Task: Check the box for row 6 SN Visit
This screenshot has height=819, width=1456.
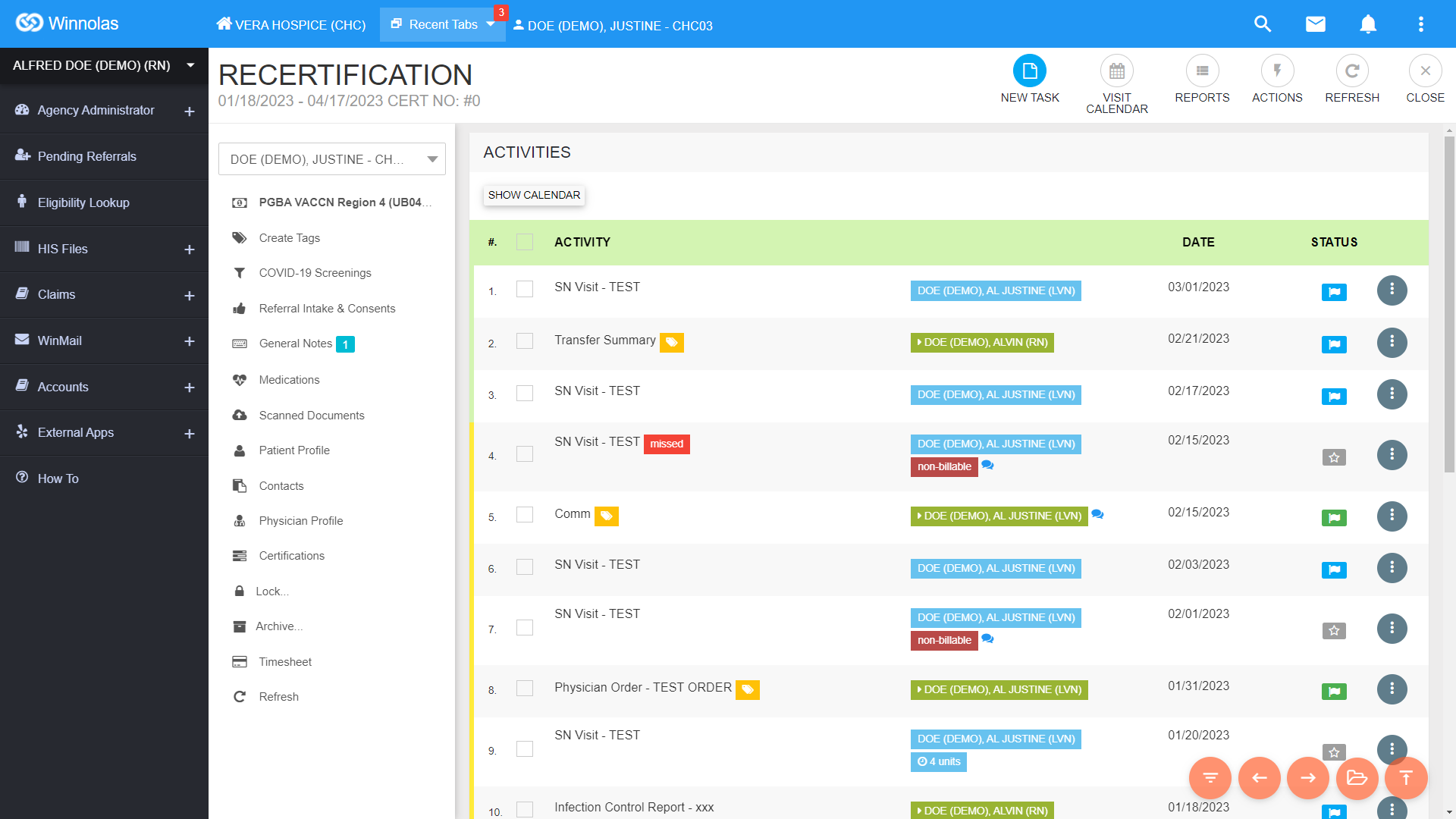Action: click(x=525, y=567)
